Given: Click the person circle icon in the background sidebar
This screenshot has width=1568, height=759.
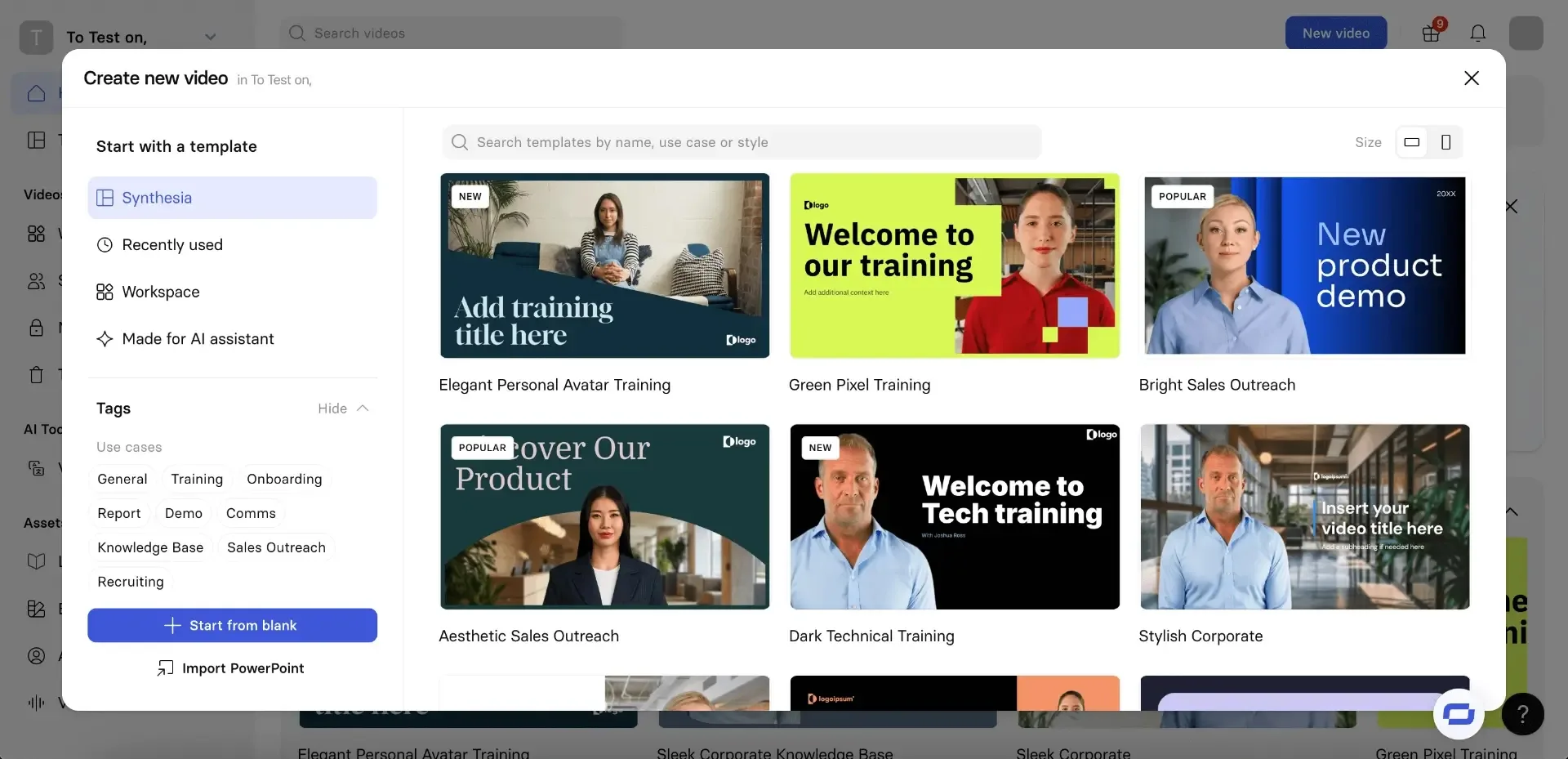Looking at the screenshot, I should (x=37, y=655).
